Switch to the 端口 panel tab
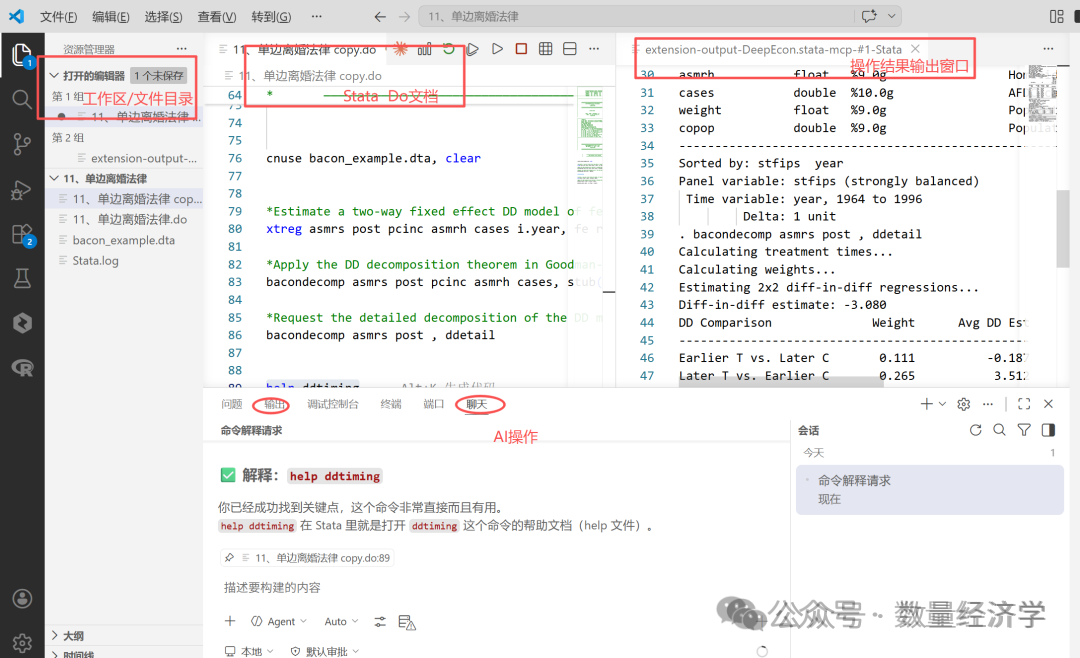 click(433, 404)
